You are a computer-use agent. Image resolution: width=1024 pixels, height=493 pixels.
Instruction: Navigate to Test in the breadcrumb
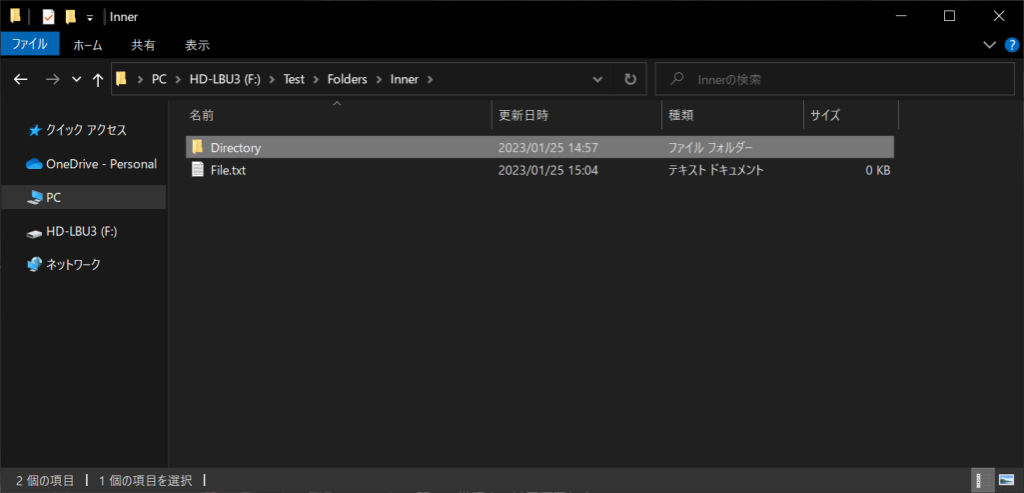click(x=294, y=80)
